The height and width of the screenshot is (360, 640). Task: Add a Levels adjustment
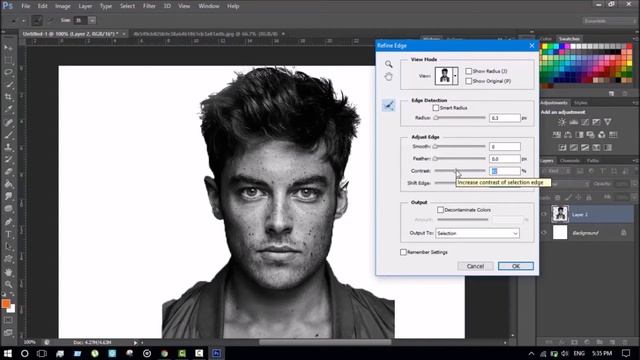pyautogui.click(x=573, y=122)
